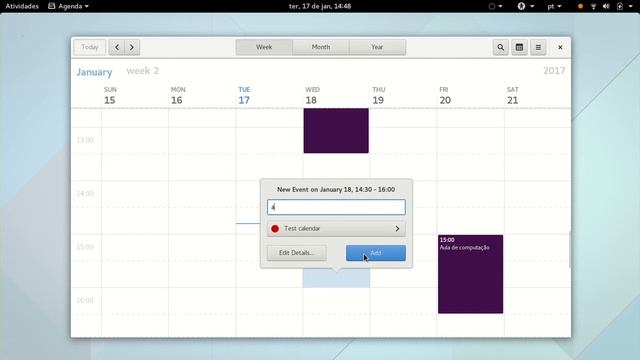Click the 2017 year label

tap(554, 71)
